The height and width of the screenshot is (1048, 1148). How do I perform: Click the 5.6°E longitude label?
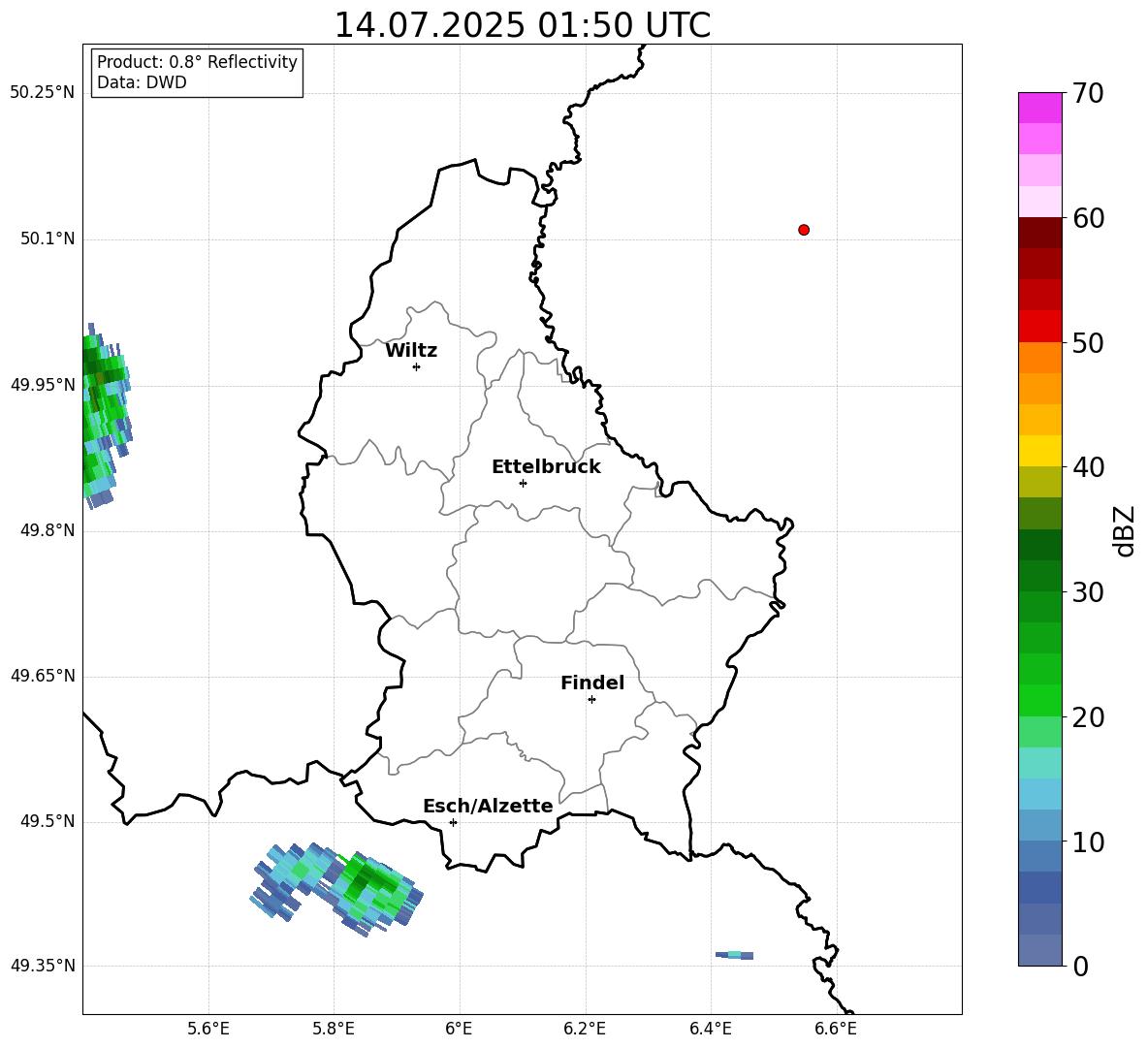point(208,1029)
